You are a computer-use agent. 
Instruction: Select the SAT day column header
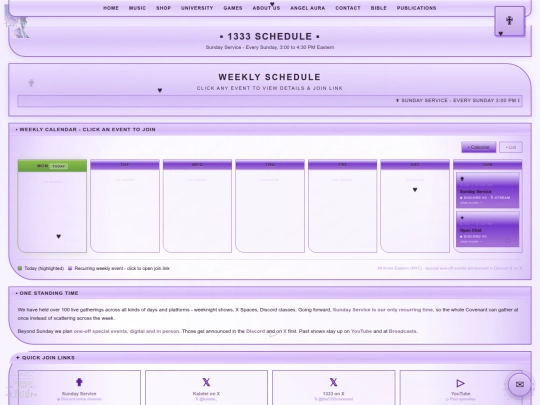415,165
